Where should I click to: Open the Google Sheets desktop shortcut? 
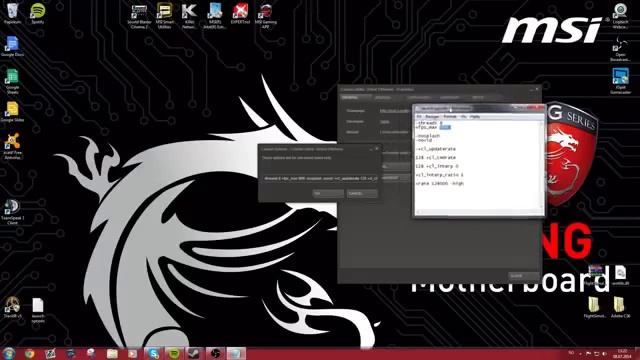tap(12, 82)
